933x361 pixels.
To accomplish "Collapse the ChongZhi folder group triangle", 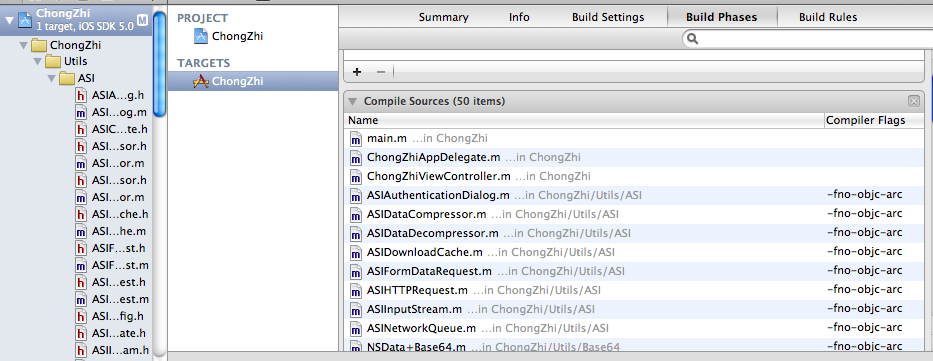I will [x=24, y=45].
